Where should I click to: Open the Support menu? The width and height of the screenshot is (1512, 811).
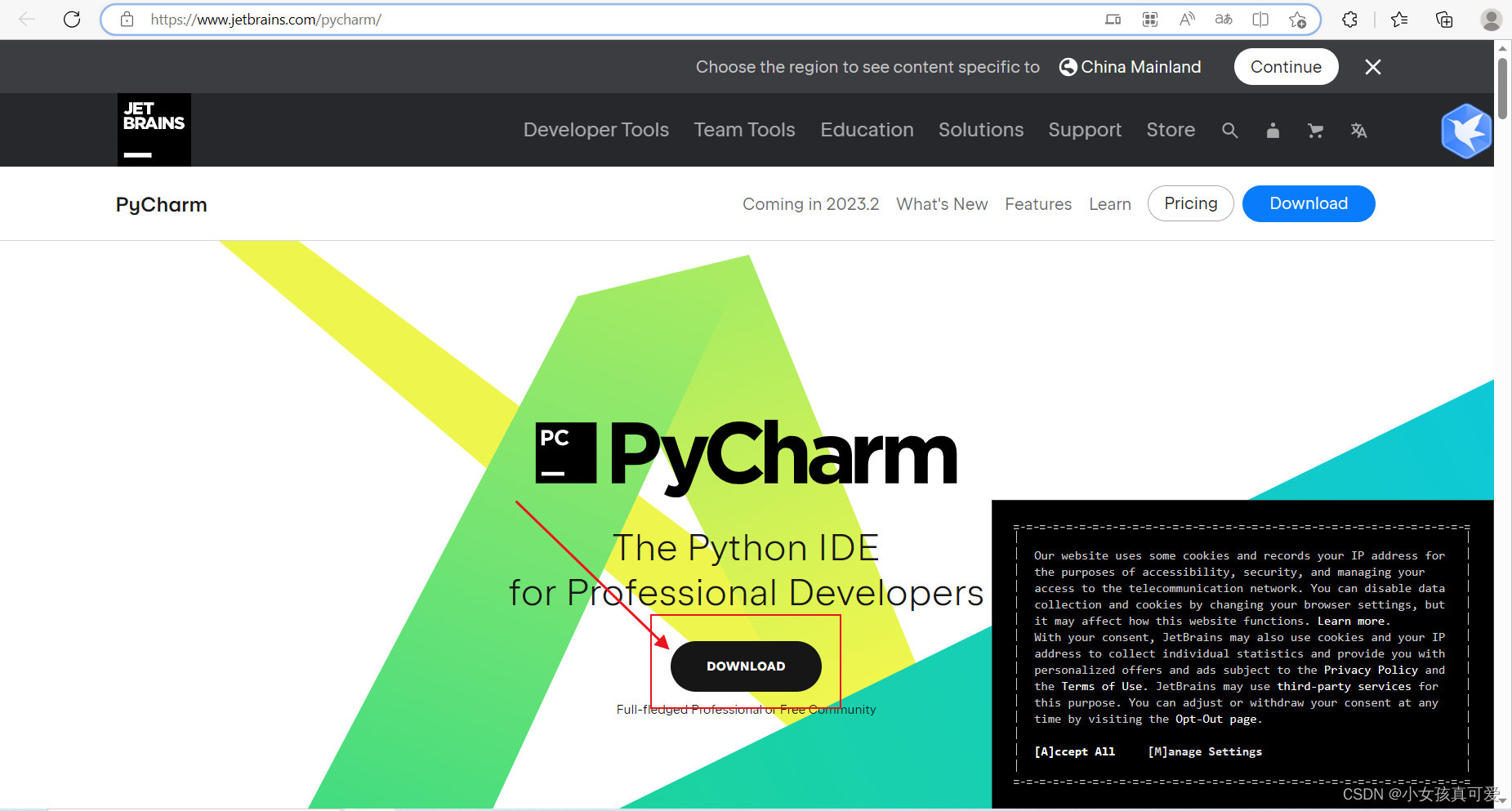1085,130
